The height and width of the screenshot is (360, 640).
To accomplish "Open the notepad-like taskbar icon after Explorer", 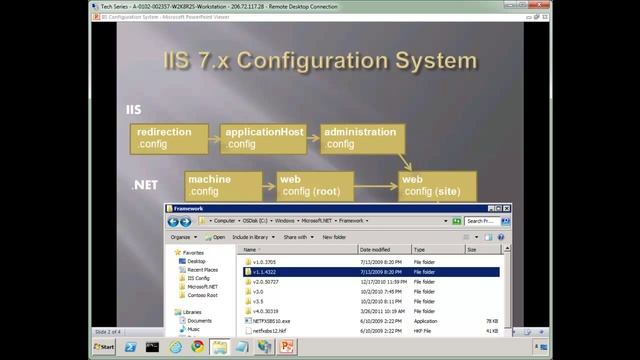I will click(x=242, y=347).
